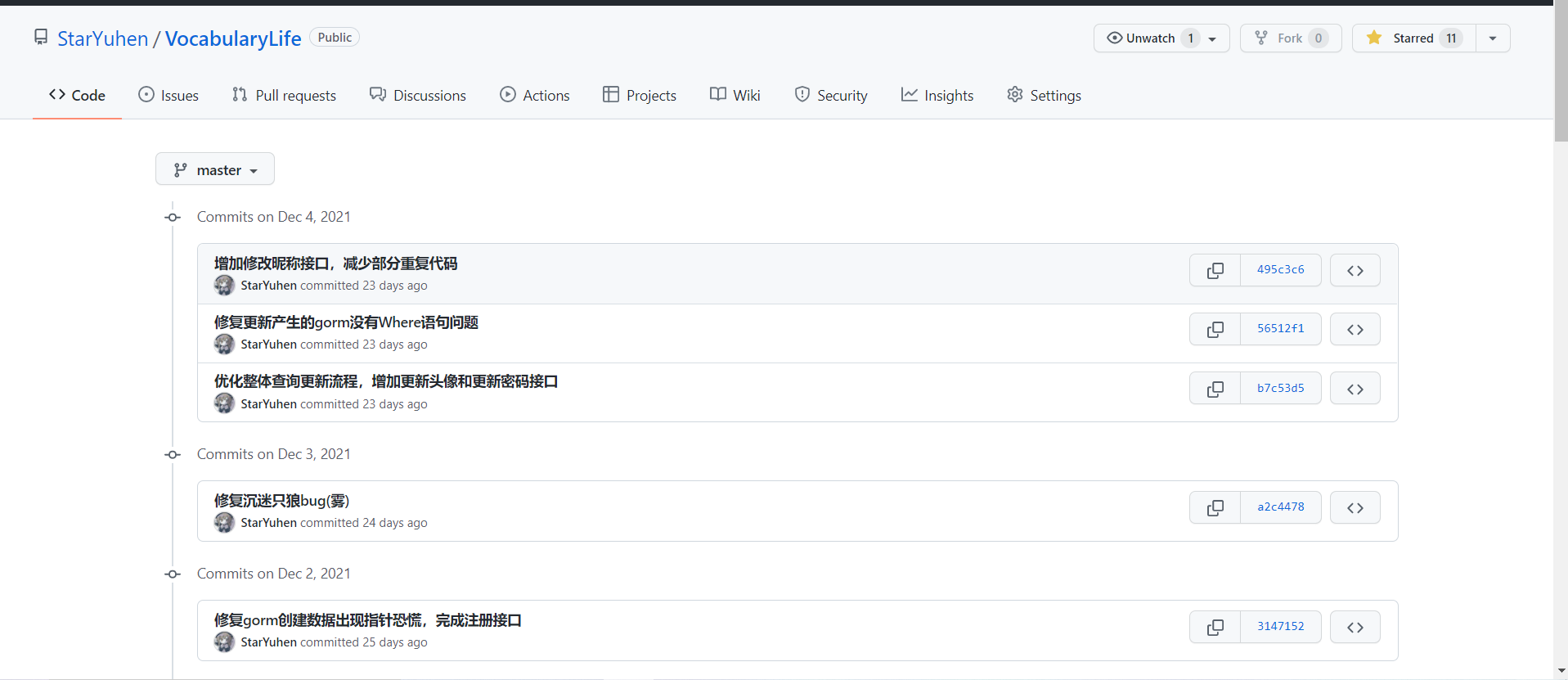Click StarYuhen avatar on 3147152 commit row
The image size is (1568, 680).
tap(224, 642)
